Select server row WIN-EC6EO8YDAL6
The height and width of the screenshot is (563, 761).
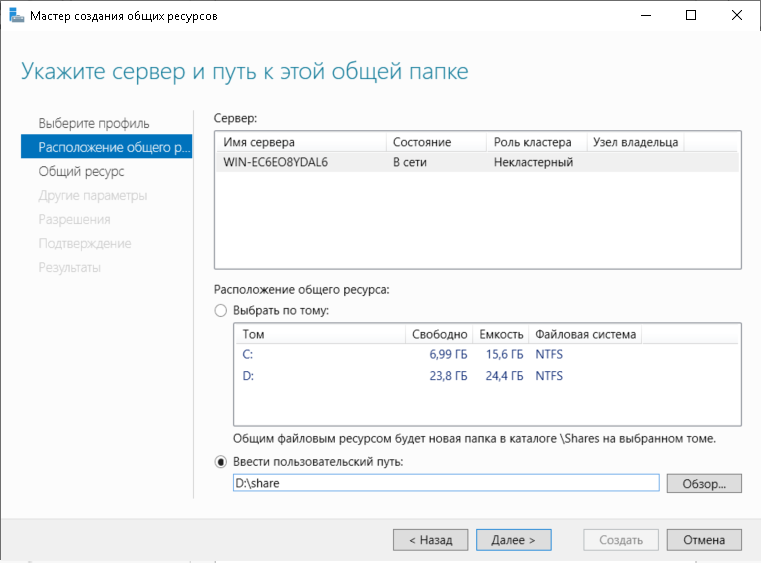(477, 162)
